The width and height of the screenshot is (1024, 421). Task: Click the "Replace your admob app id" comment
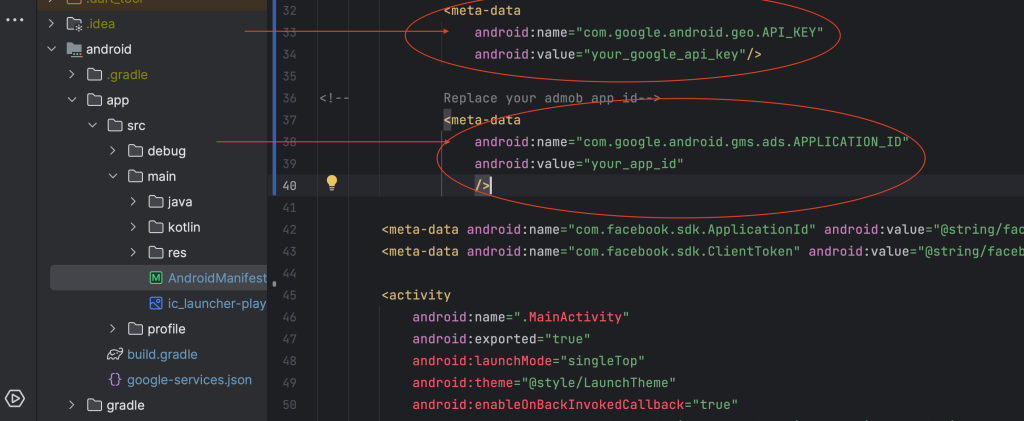coord(540,99)
